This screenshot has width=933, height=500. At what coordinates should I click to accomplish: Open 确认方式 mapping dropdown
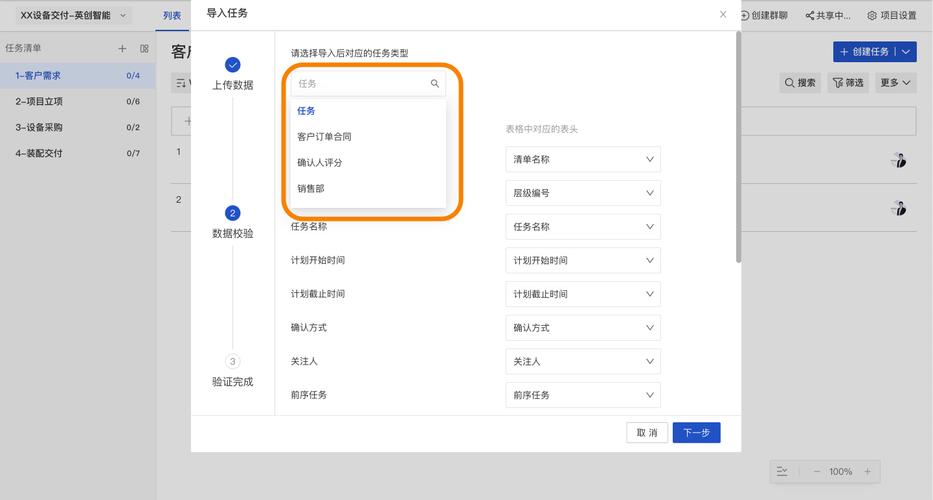(x=583, y=327)
